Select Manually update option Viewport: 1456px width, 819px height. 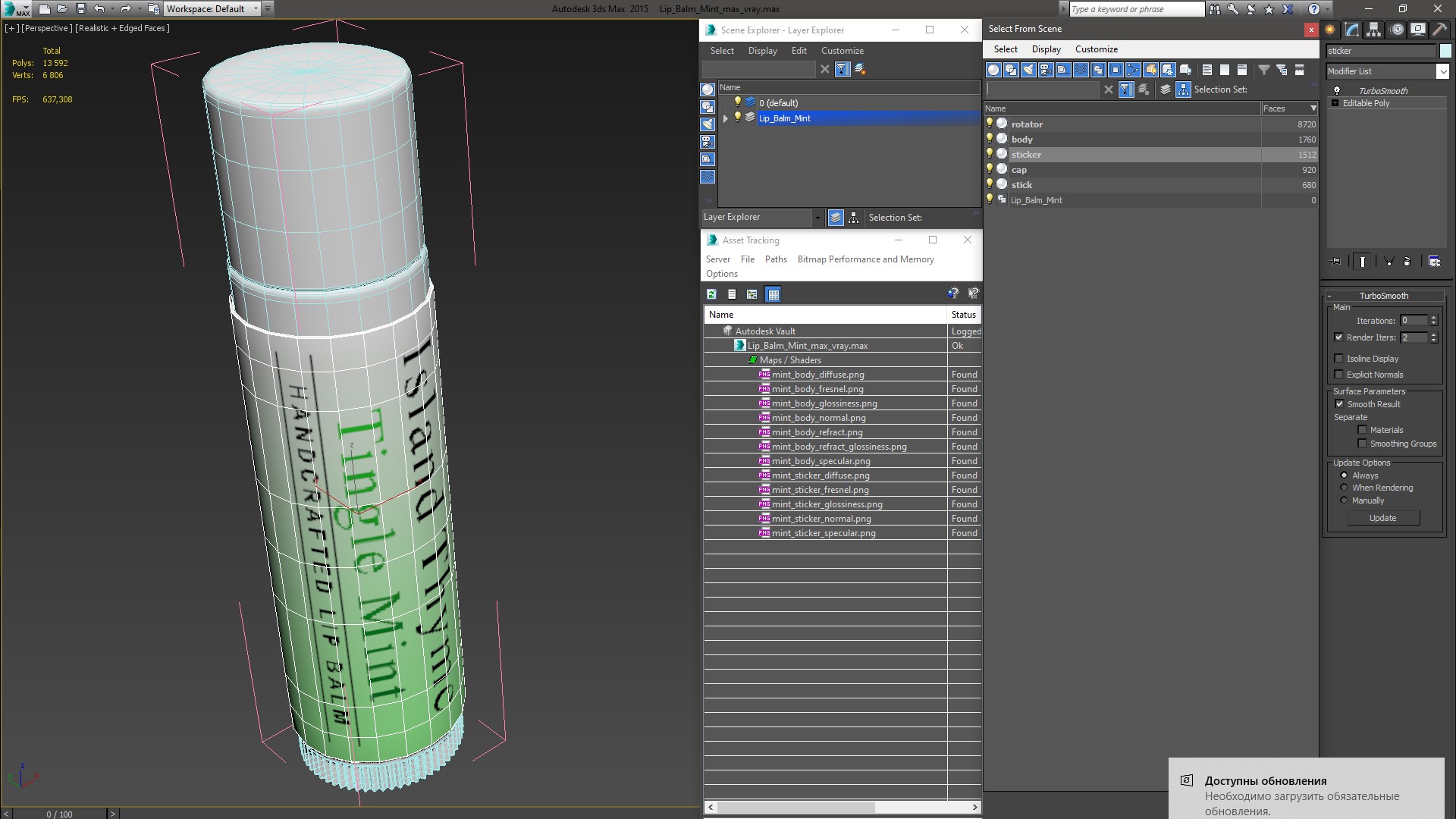(1344, 500)
